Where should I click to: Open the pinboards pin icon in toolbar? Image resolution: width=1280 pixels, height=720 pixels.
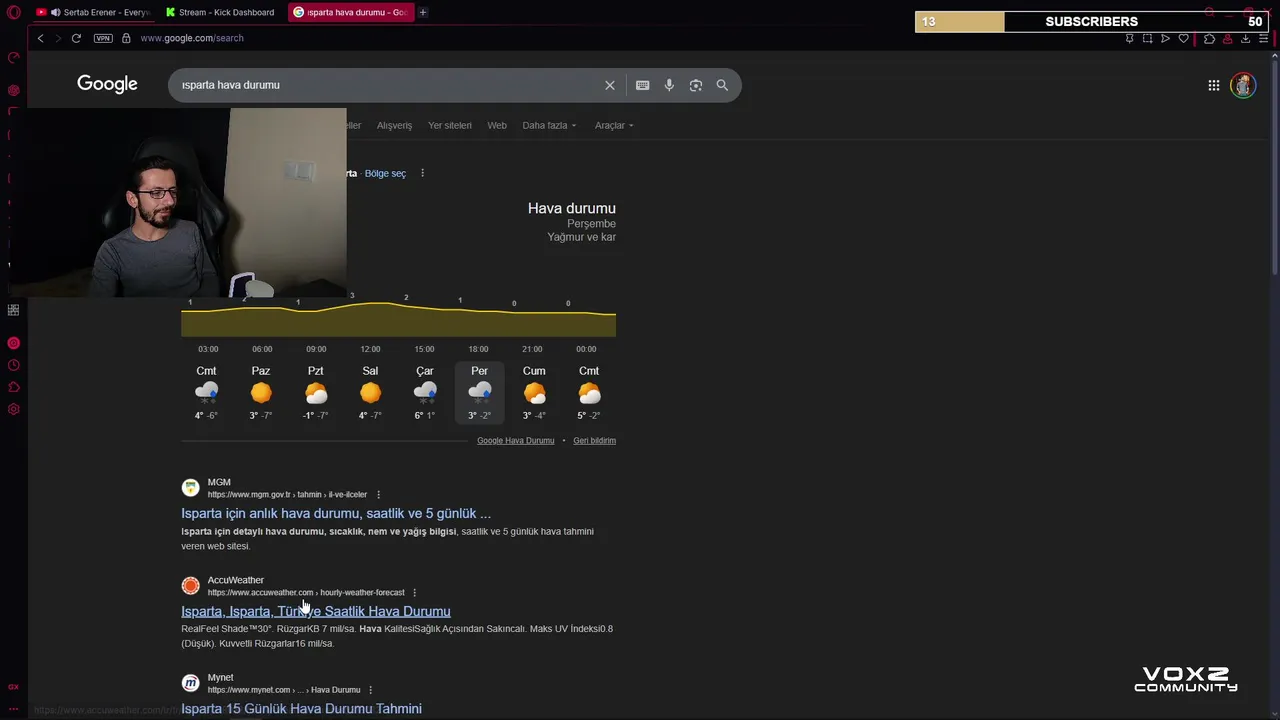[x=1129, y=38]
